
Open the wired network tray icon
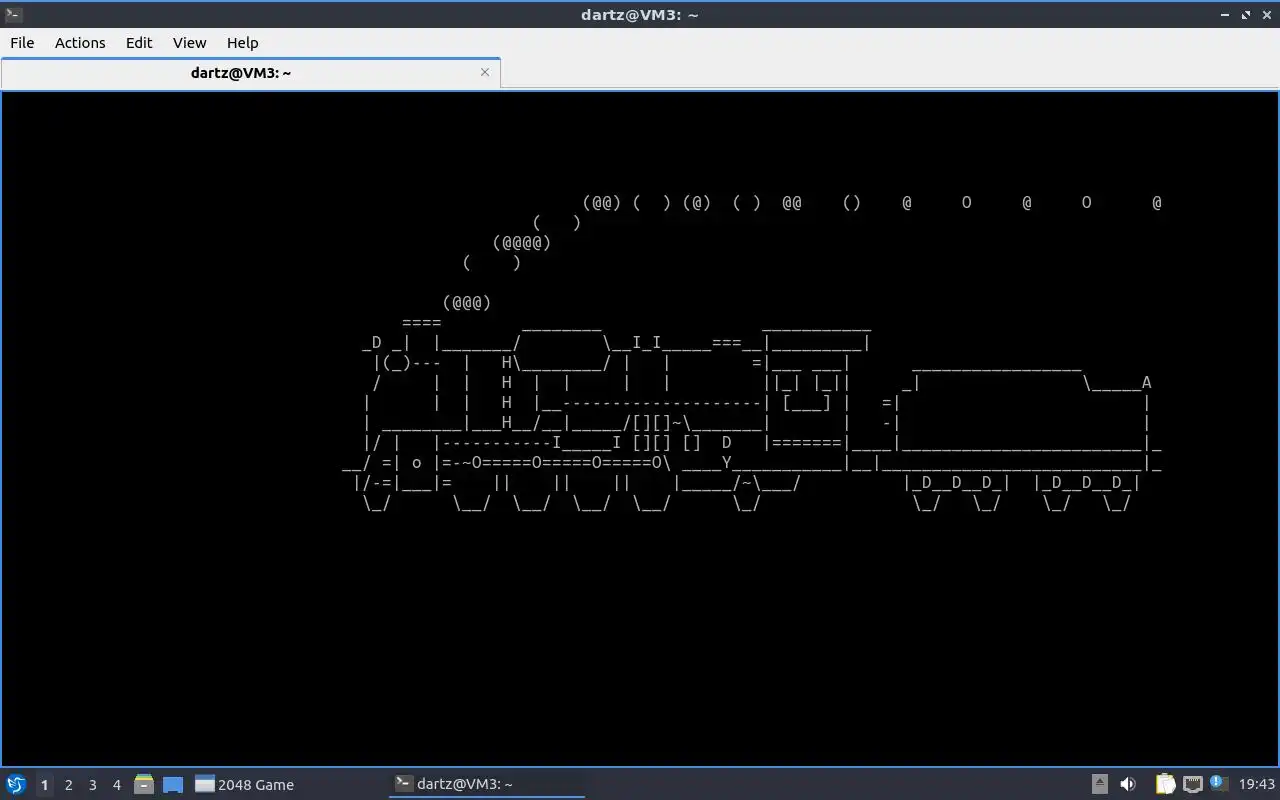tap(1192, 784)
